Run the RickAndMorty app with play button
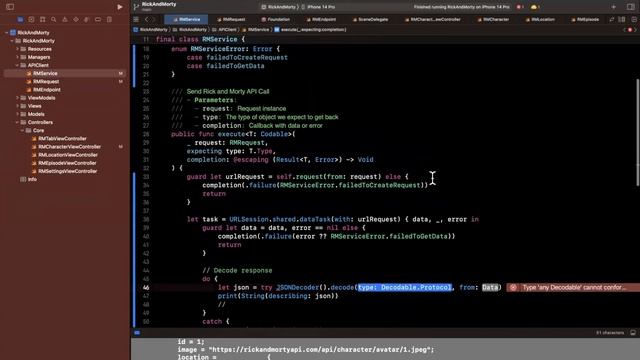The height and width of the screenshot is (360, 640). [120, 7]
